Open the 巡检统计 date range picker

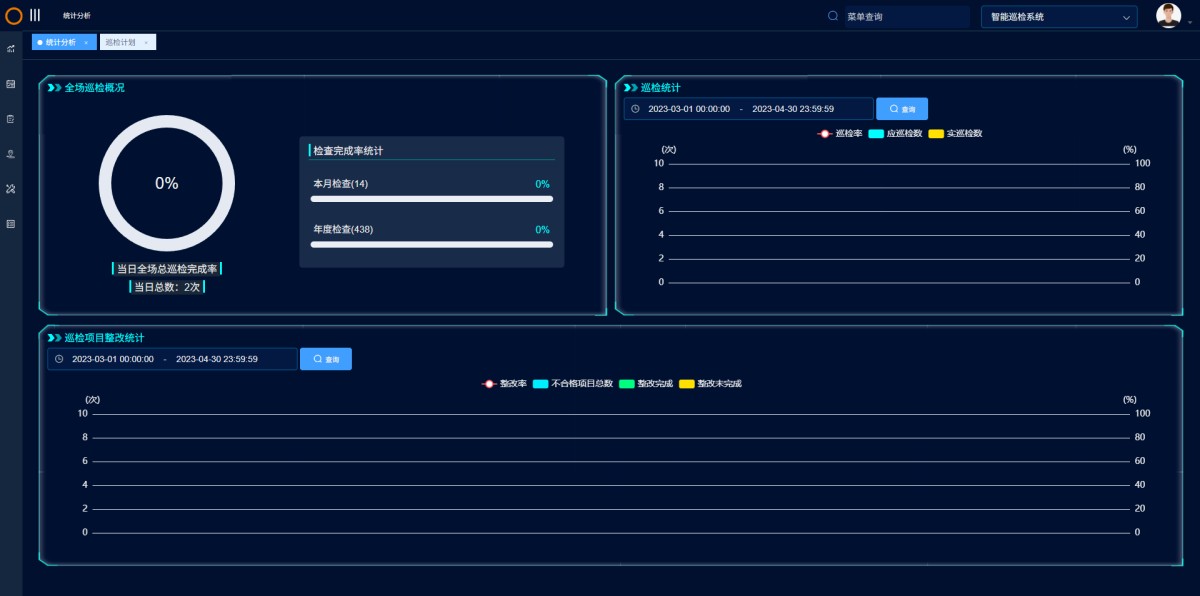pos(748,109)
